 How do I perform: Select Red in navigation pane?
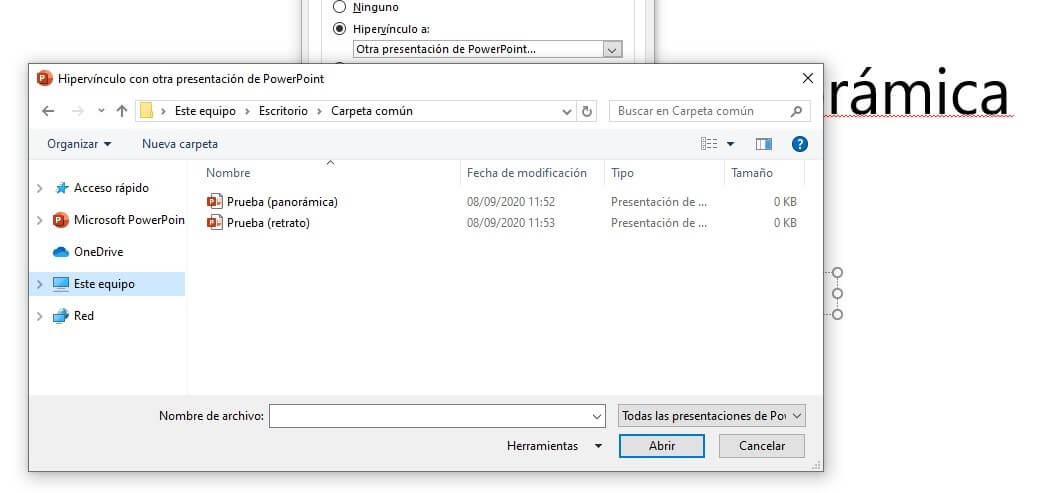coord(84,316)
